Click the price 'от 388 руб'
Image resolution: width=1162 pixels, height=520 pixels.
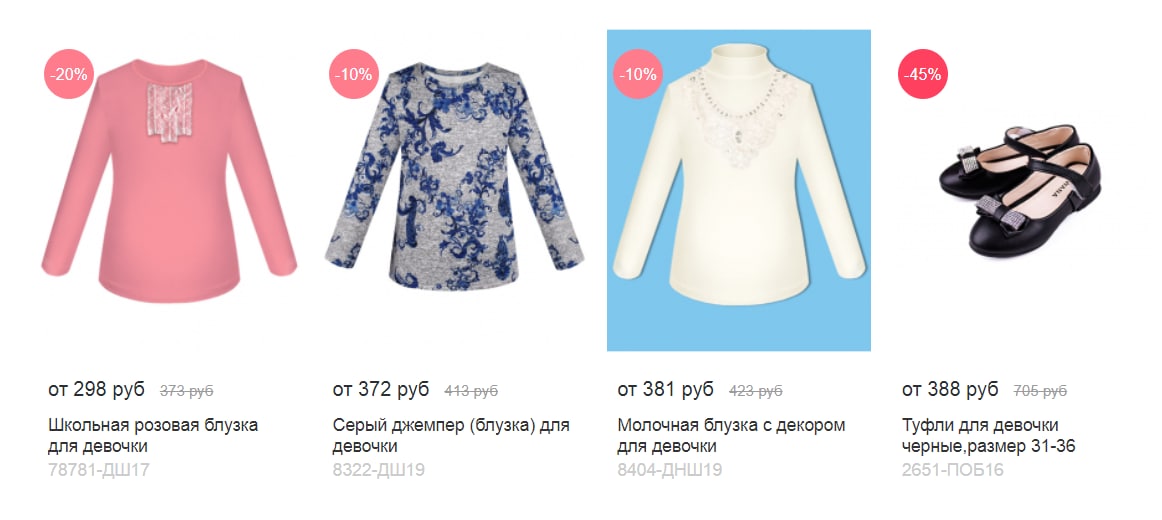pyautogui.click(x=950, y=390)
